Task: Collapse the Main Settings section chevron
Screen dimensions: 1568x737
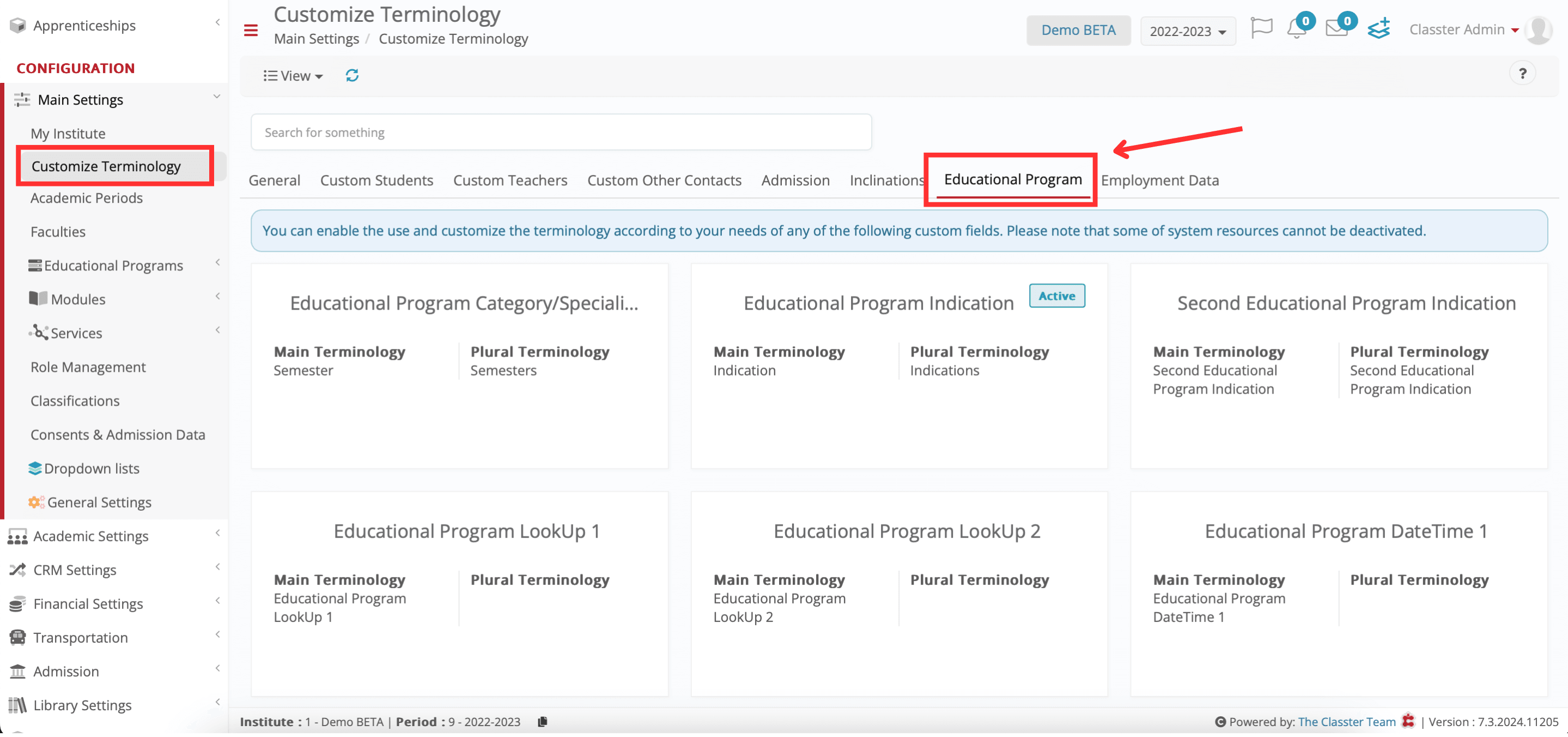Action: point(217,97)
